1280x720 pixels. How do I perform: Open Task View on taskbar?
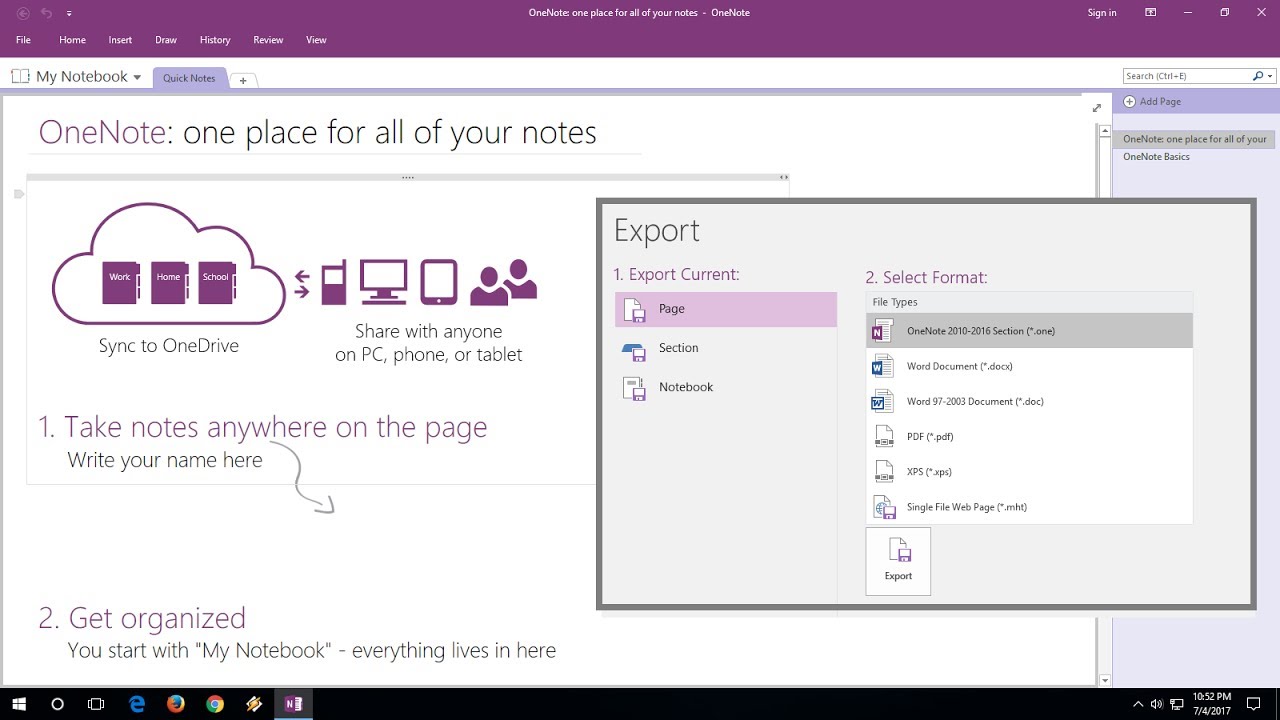click(96, 704)
